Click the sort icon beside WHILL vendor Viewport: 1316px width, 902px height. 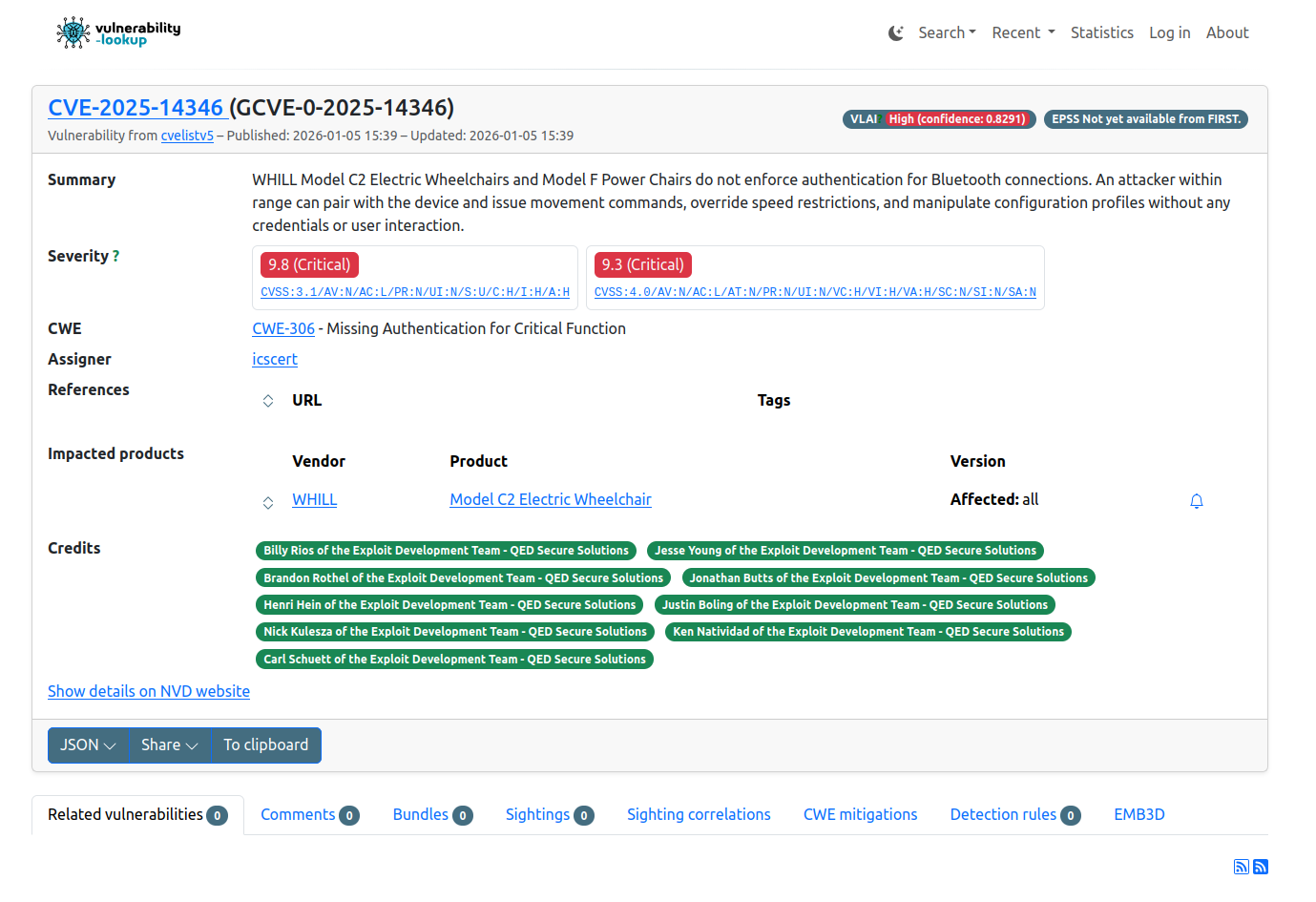[x=268, y=502]
